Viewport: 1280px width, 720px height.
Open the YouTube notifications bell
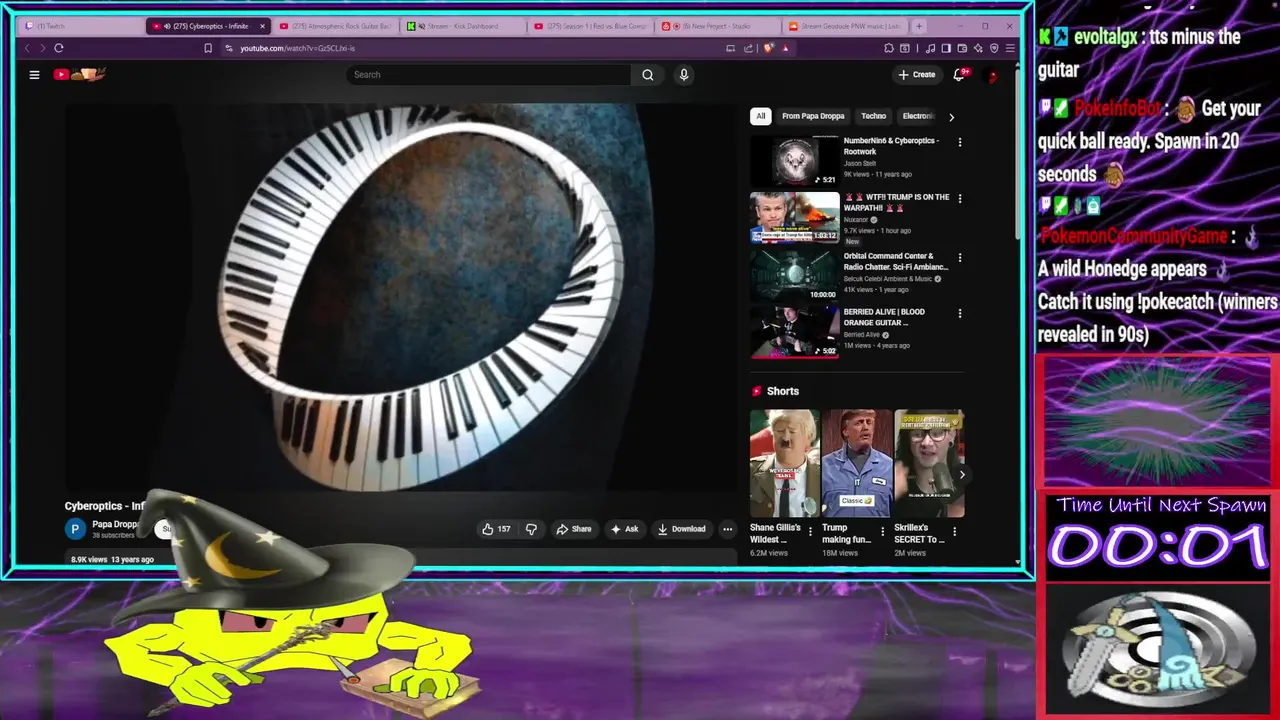(x=959, y=74)
